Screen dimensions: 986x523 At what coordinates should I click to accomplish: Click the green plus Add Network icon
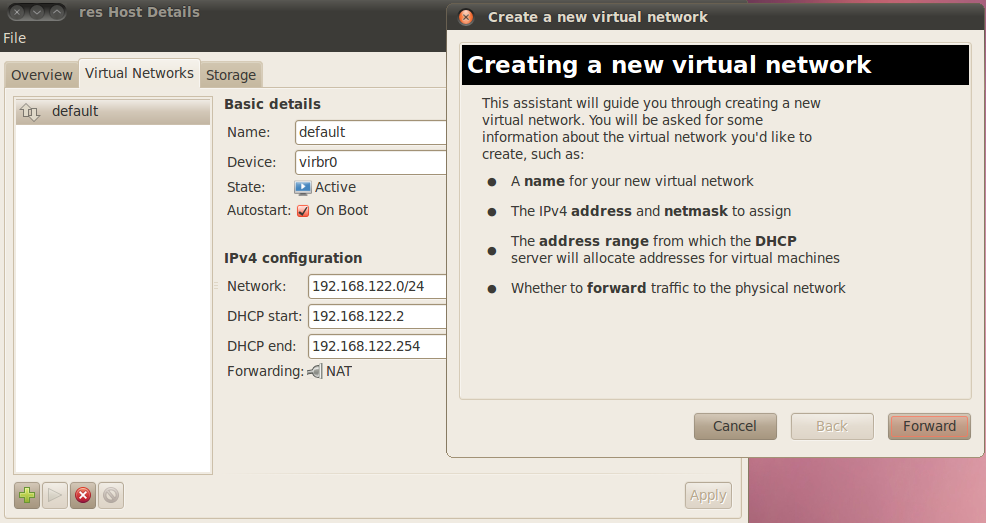tap(27, 494)
